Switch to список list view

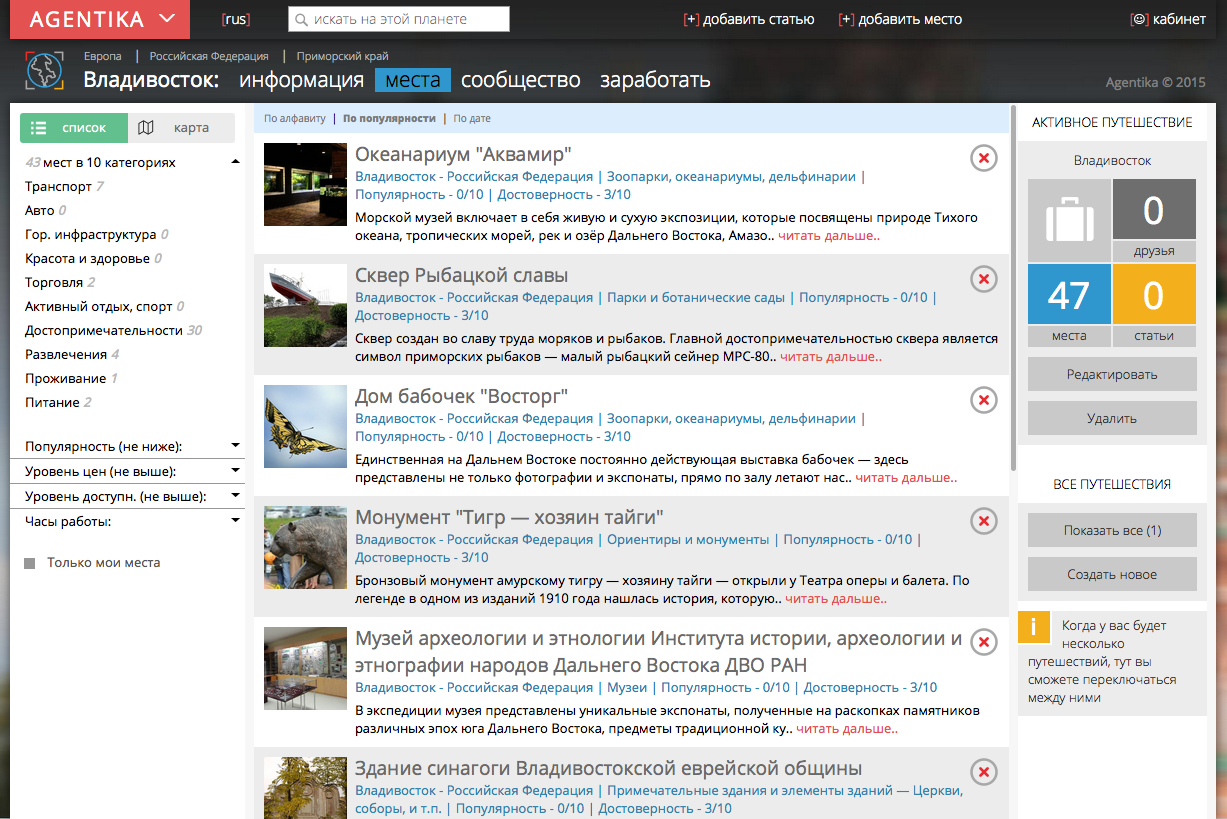click(74, 128)
